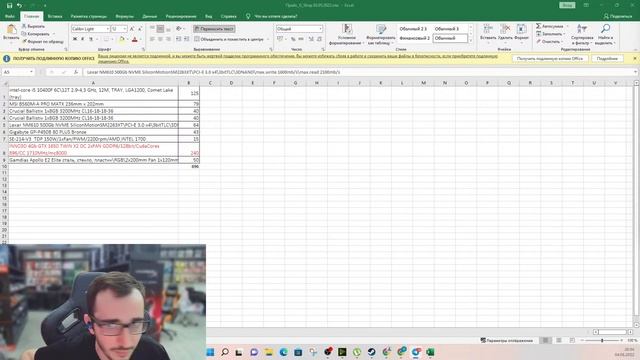The height and width of the screenshot is (360, 640).
Task: Select cell with Gigabyte GP-P450B text
Action: [x=93, y=132]
